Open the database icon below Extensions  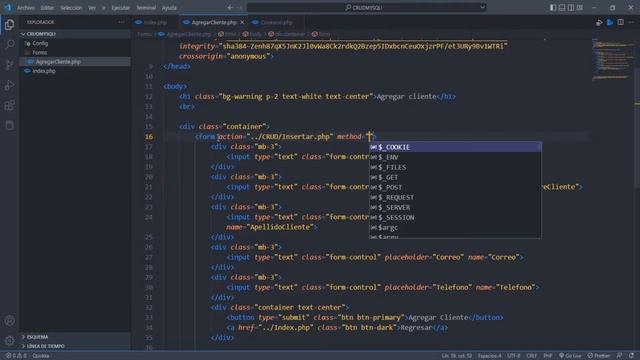pyautogui.click(x=9, y=125)
